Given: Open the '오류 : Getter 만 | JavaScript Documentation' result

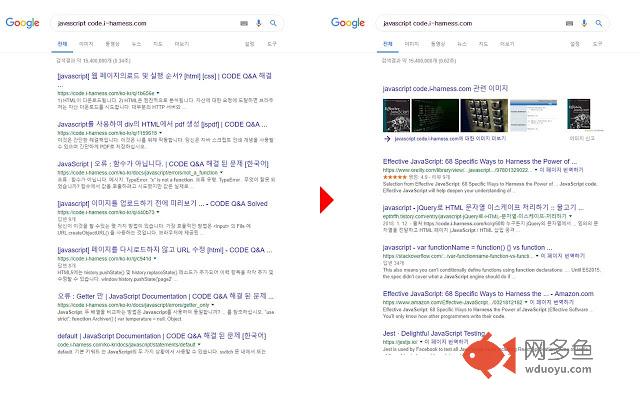Looking at the screenshot, I should pyautogui.click(x=165, y=296).
